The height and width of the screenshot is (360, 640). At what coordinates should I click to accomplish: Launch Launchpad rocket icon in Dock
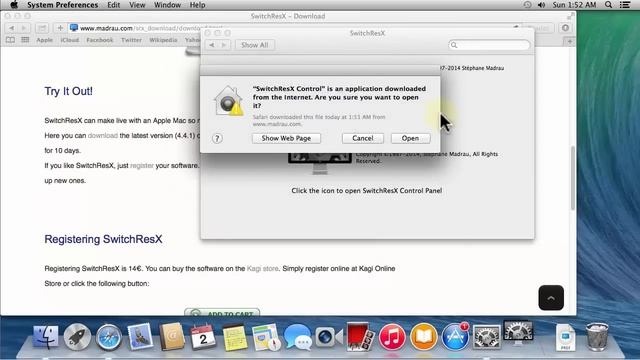[77, 337]
